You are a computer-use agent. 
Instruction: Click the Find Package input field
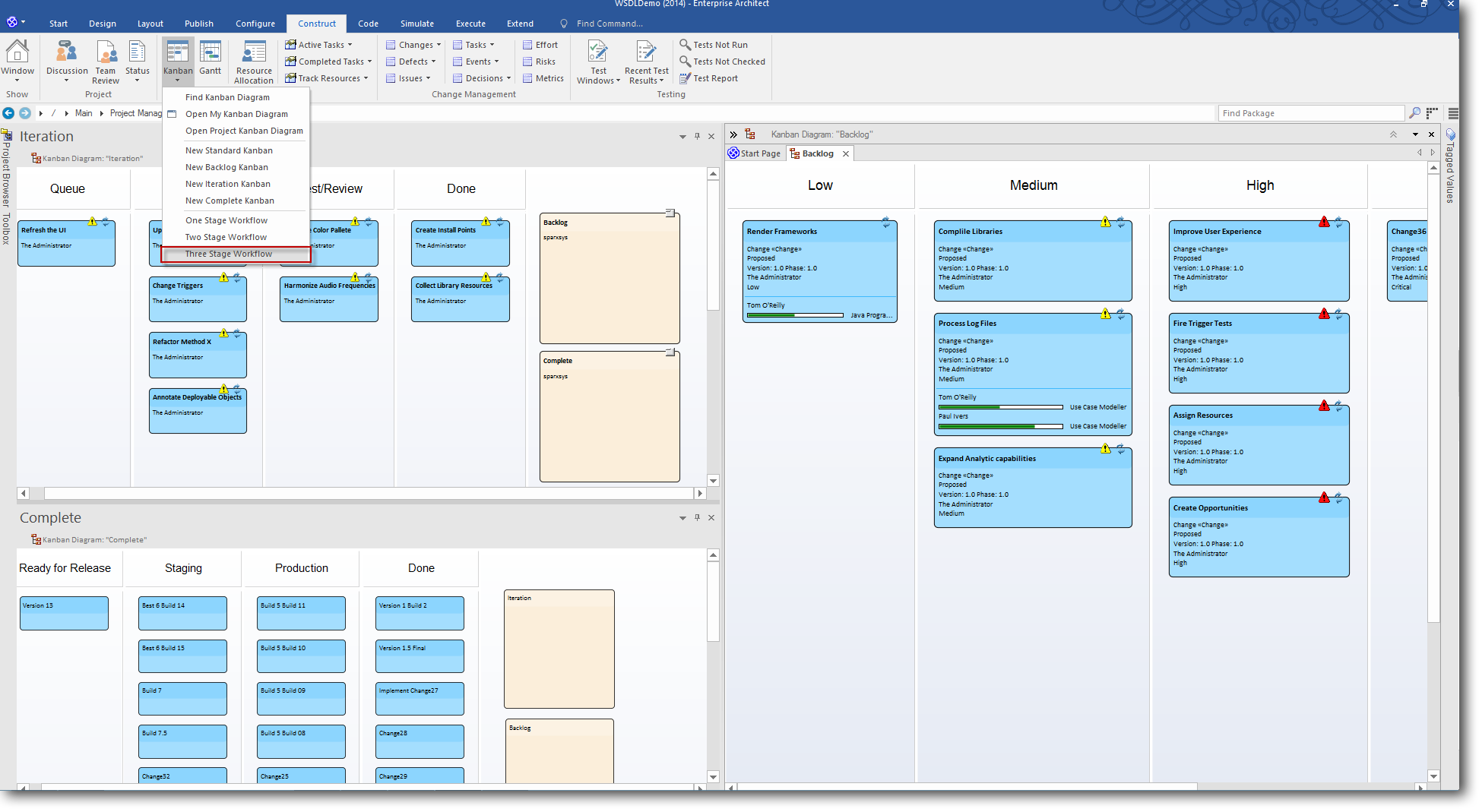pos(1309,113)
